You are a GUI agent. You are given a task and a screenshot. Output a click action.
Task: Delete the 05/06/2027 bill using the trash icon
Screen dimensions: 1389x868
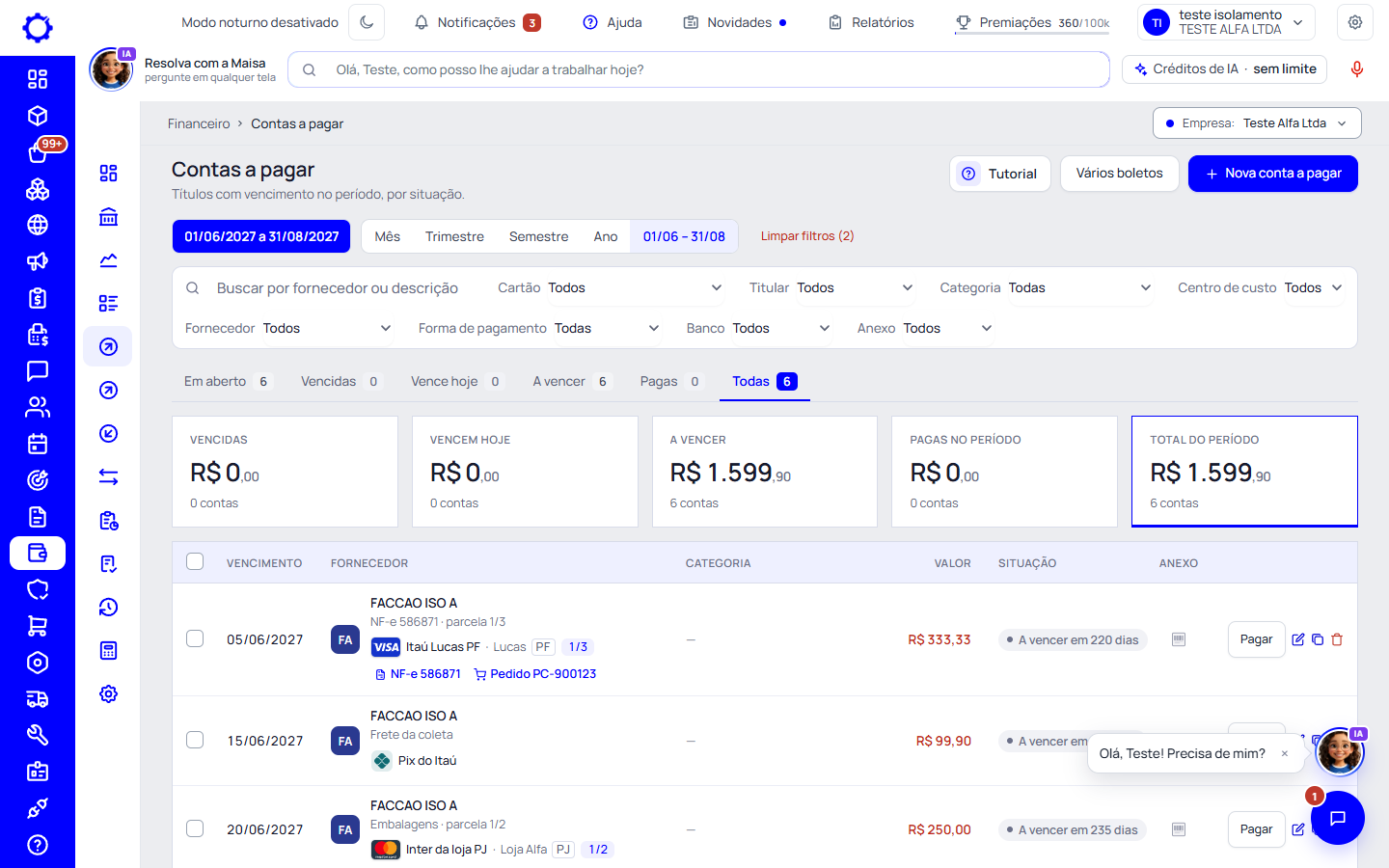tap(1337, 639)
